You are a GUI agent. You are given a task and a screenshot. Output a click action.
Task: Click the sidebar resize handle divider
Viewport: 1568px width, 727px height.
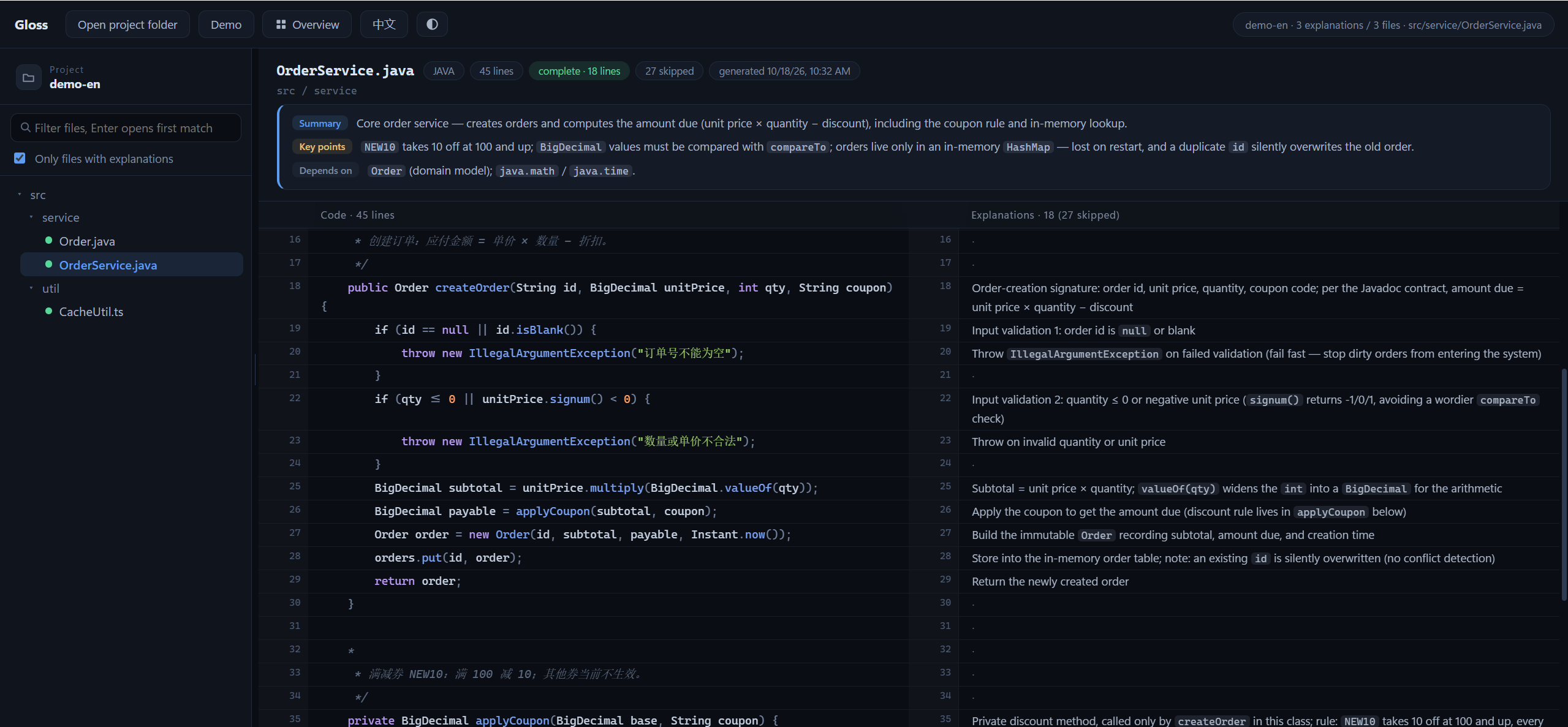tap(254, 369)
